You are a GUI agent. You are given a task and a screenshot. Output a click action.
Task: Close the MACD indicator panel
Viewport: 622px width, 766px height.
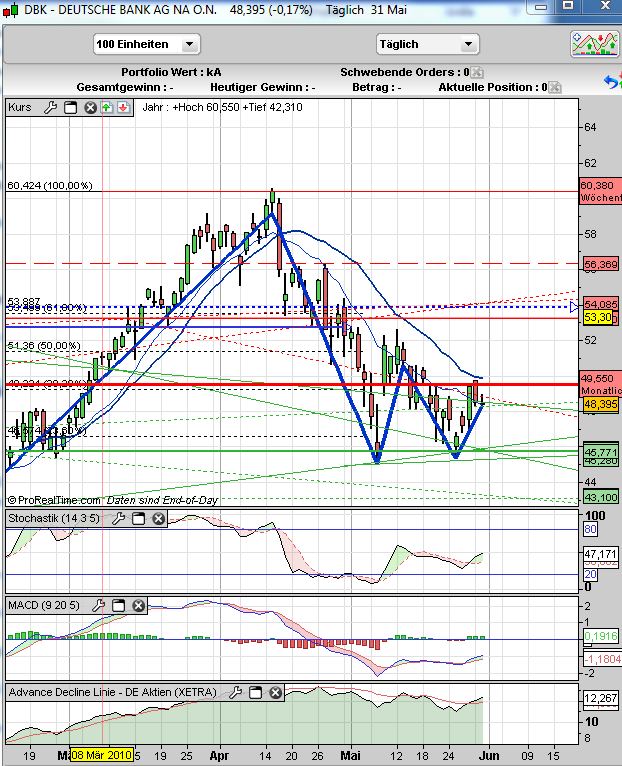click(139, 606)
